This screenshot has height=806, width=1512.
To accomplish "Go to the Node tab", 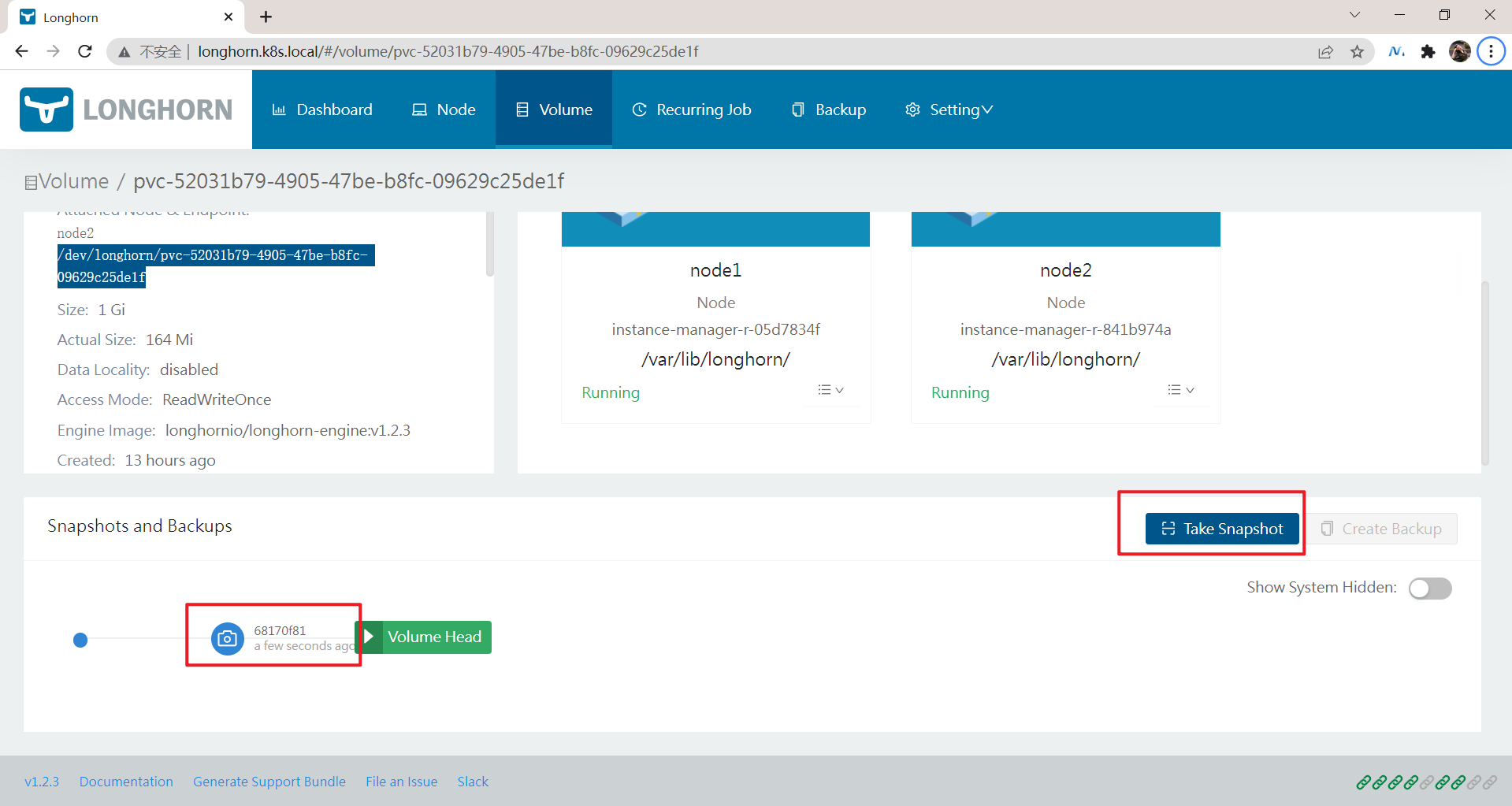I will click(444, 110).
